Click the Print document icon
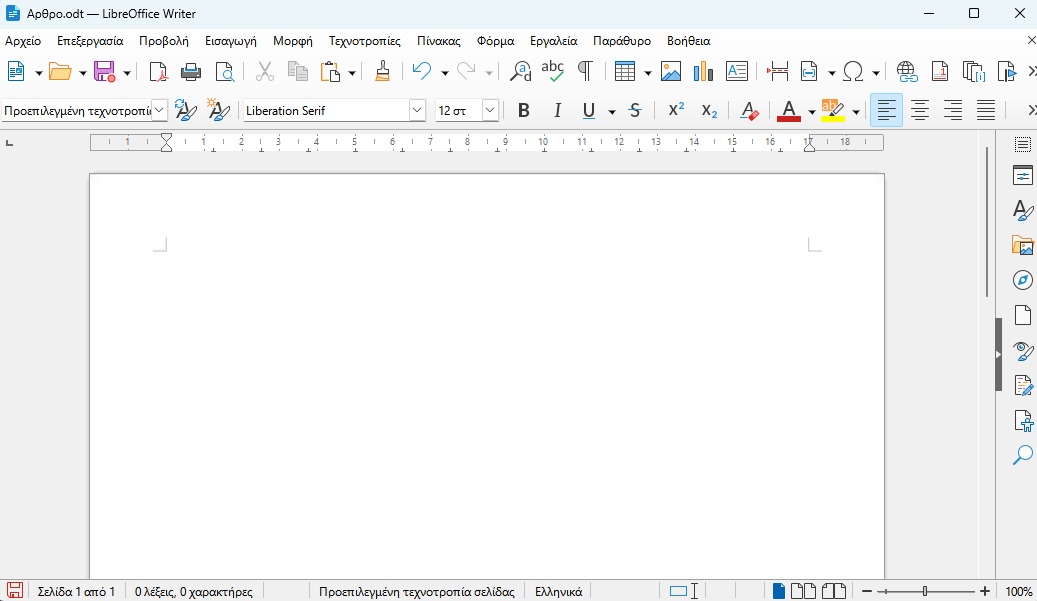This screenshot has width=1037, height=601. pyautogui.click(x=191, y=71)
